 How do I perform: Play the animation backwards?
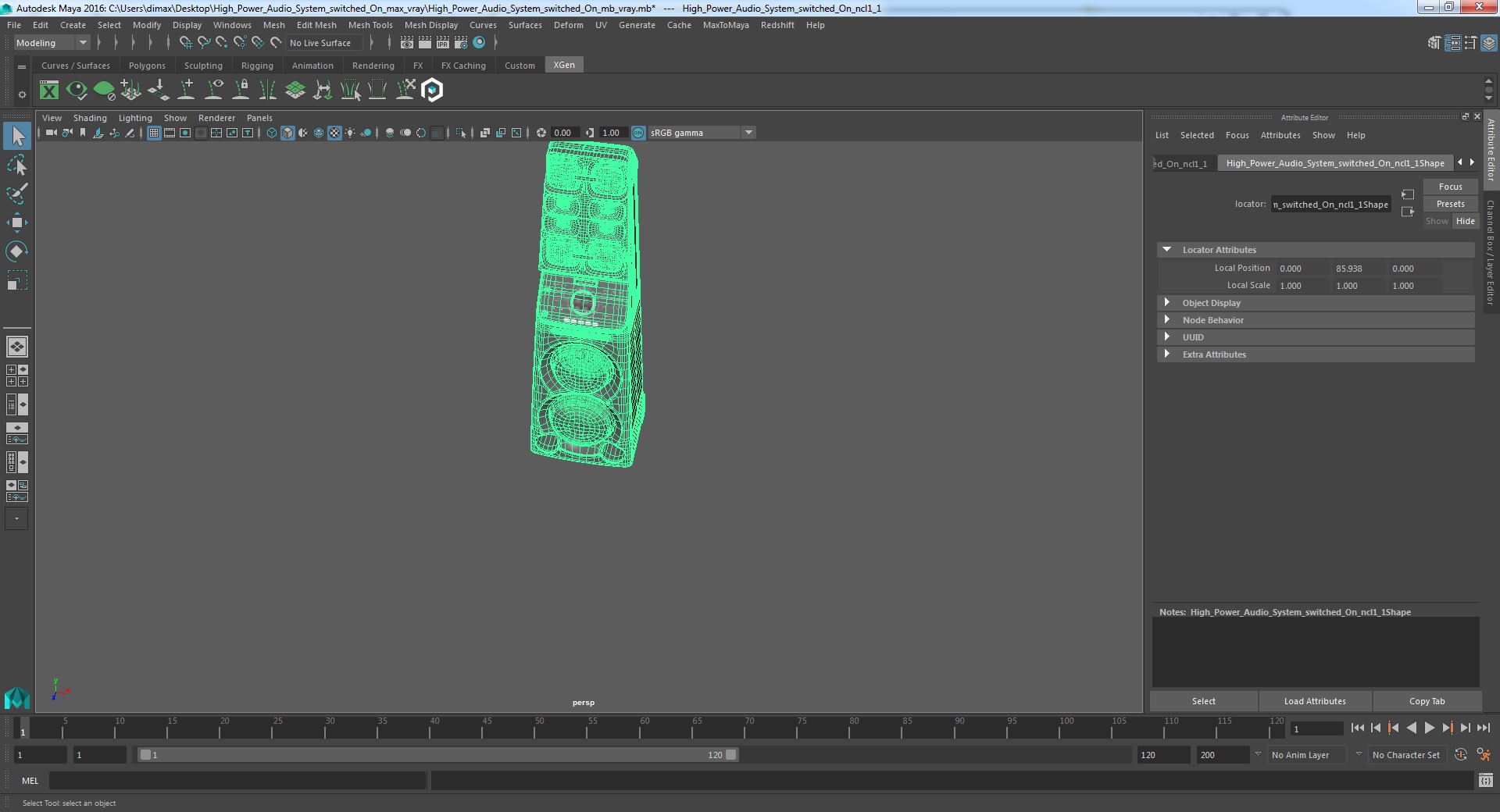(1412, 728)
